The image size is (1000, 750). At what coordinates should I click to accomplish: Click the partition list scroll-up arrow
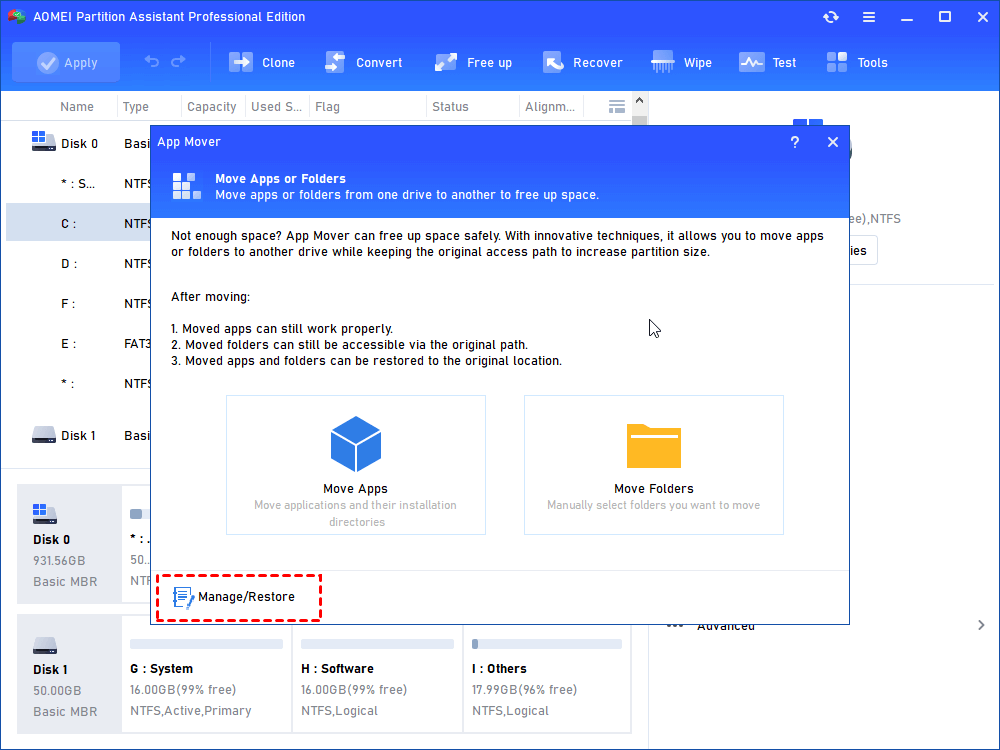[x=640, y=101]
